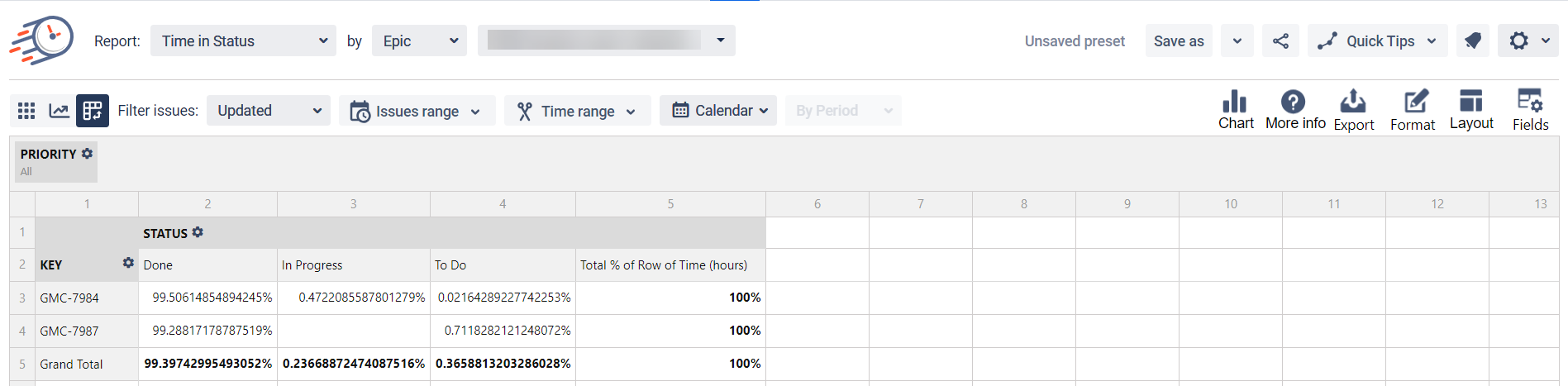Open the Epic grouping dropdown
The height and width of the screenshot is (386, 1568).
click(419, 41)
